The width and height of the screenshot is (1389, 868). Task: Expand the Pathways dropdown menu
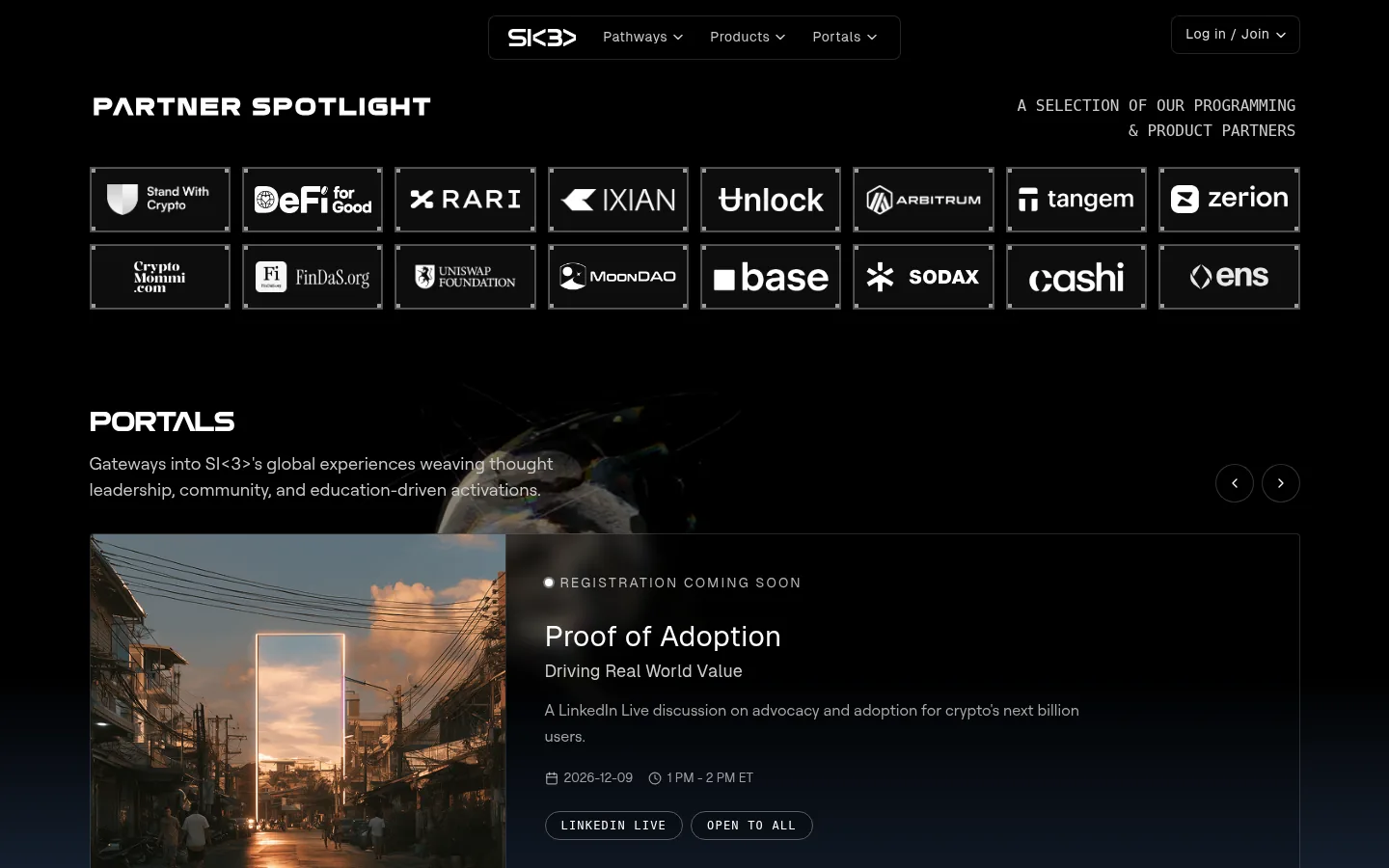pyautogui.click(x=643, y=38)
